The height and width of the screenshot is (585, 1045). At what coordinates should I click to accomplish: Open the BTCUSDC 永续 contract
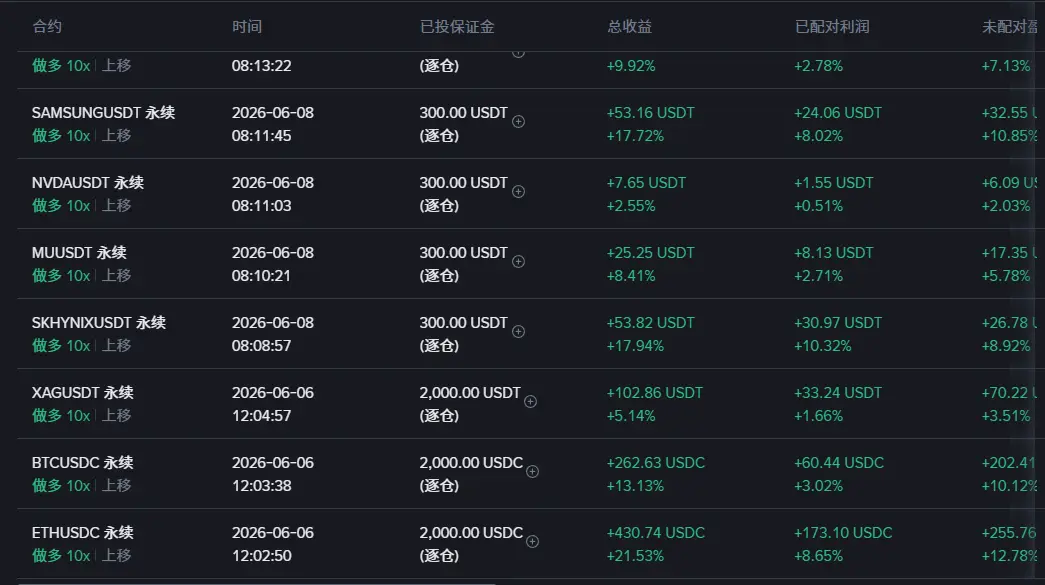[x=83, y=462]
